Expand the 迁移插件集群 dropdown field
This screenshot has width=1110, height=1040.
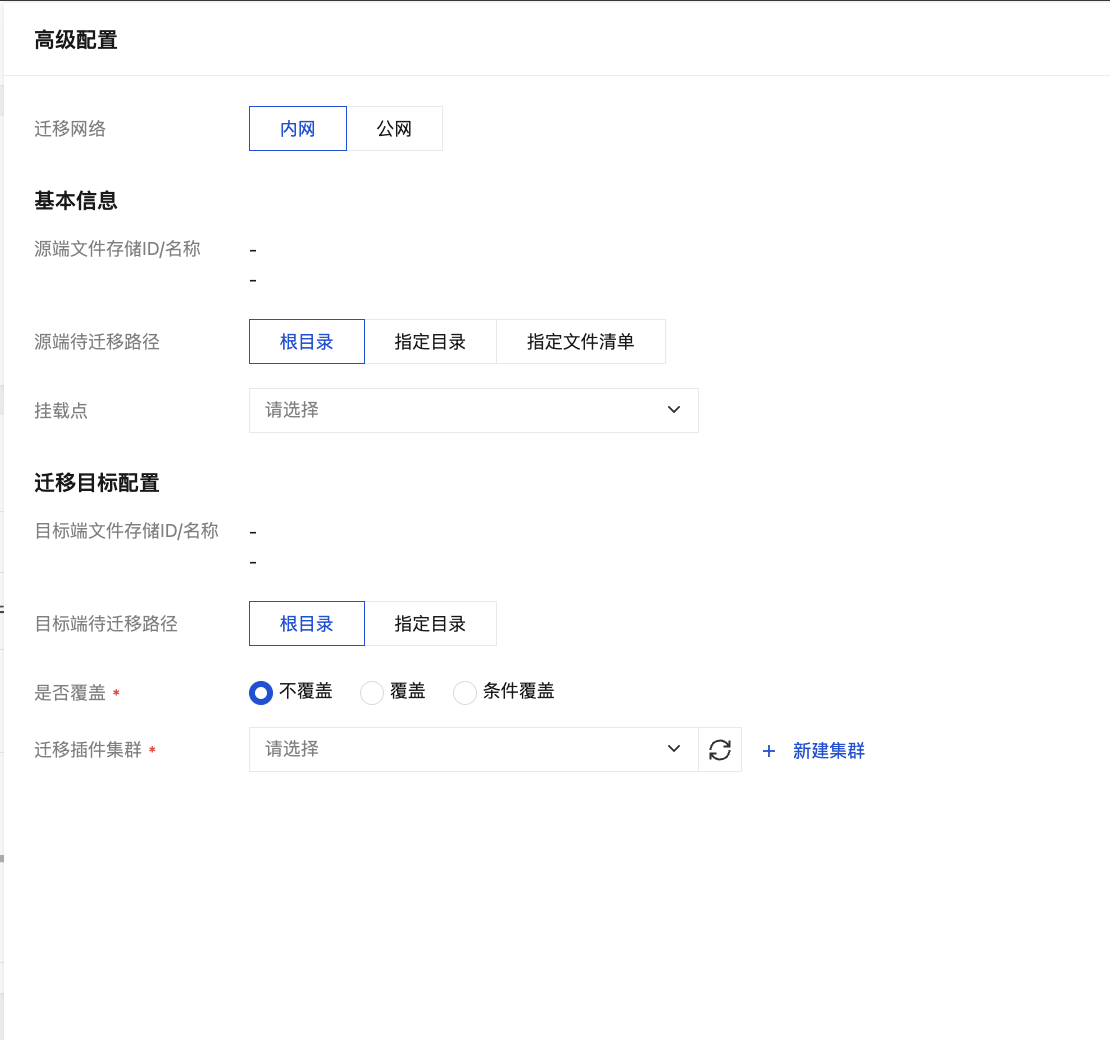tap(460, 750)
